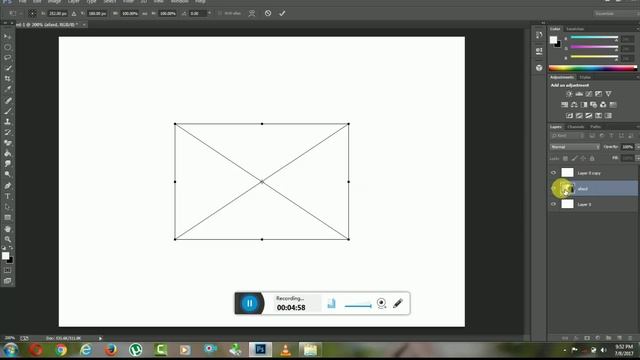The image size is (640, 360).
Task: Select the Pen tool
Action: coord(7,186)
